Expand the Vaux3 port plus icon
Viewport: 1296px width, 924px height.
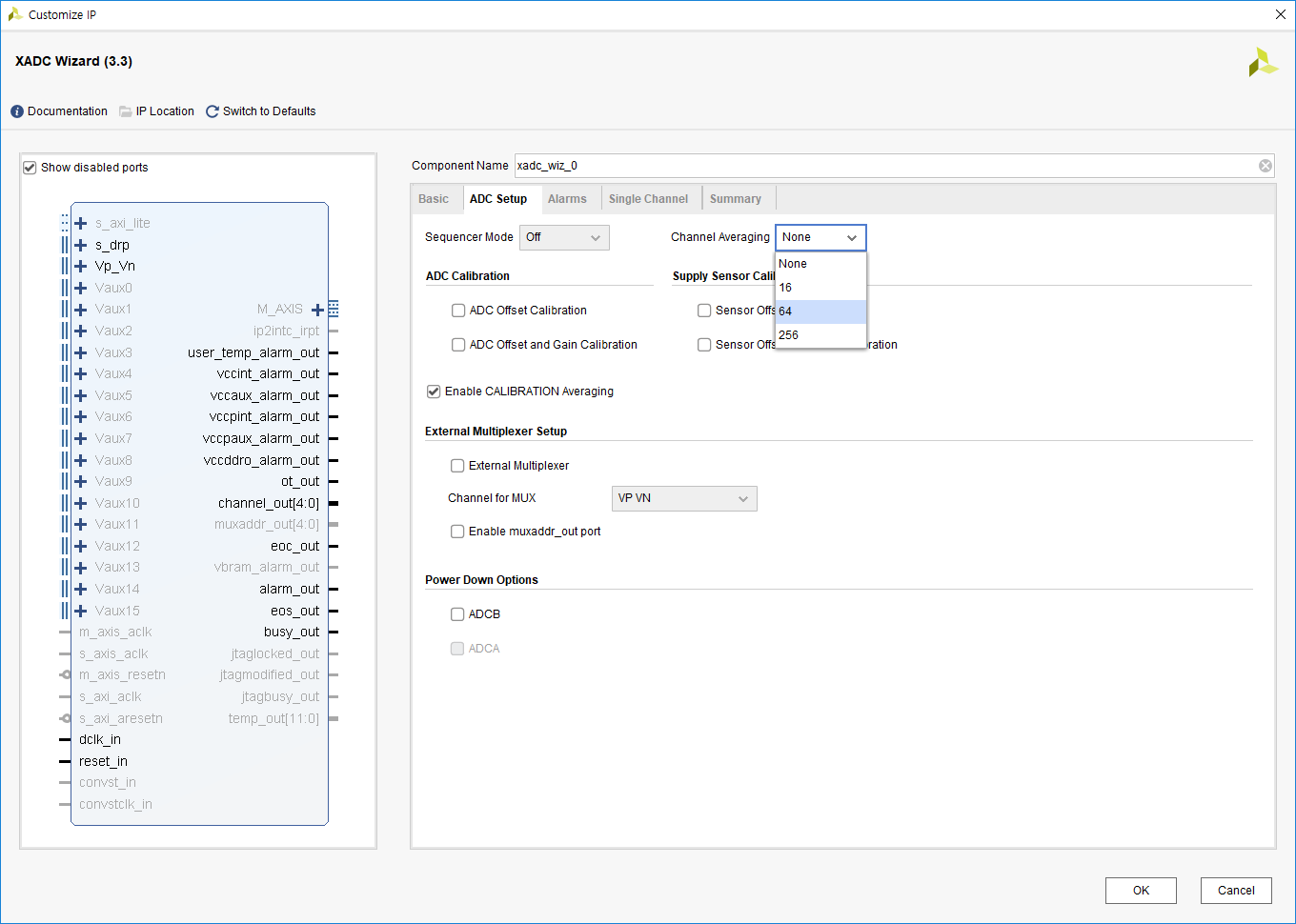[81, 352]
